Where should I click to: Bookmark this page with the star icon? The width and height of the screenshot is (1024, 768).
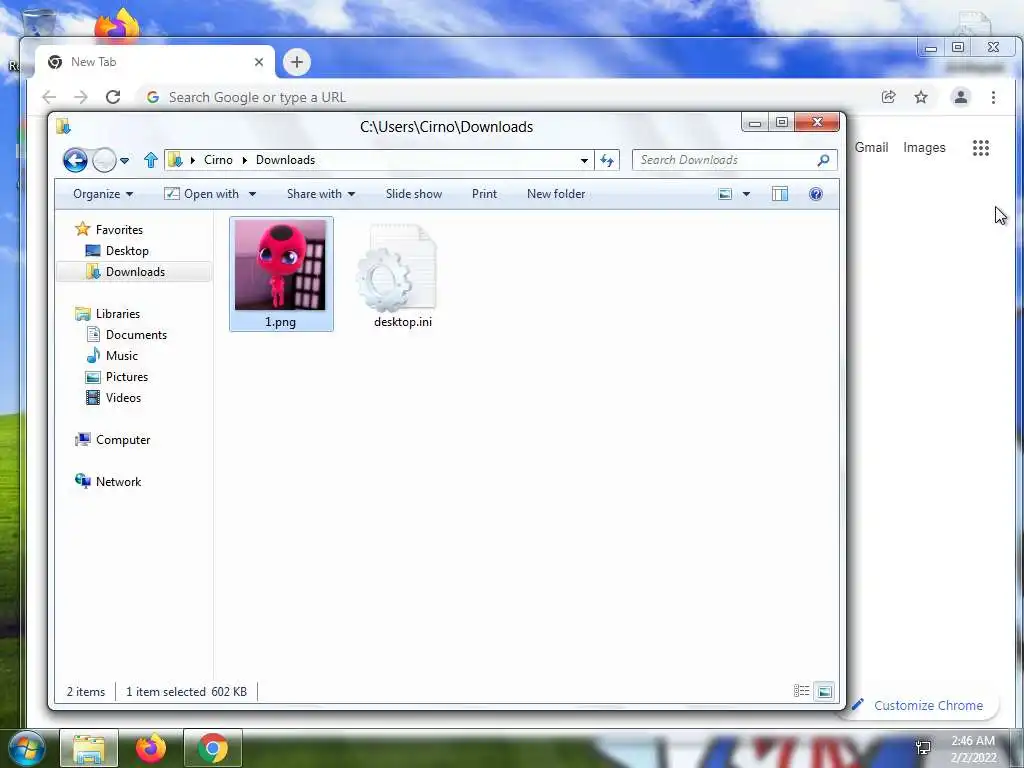(x=921, y=97)
